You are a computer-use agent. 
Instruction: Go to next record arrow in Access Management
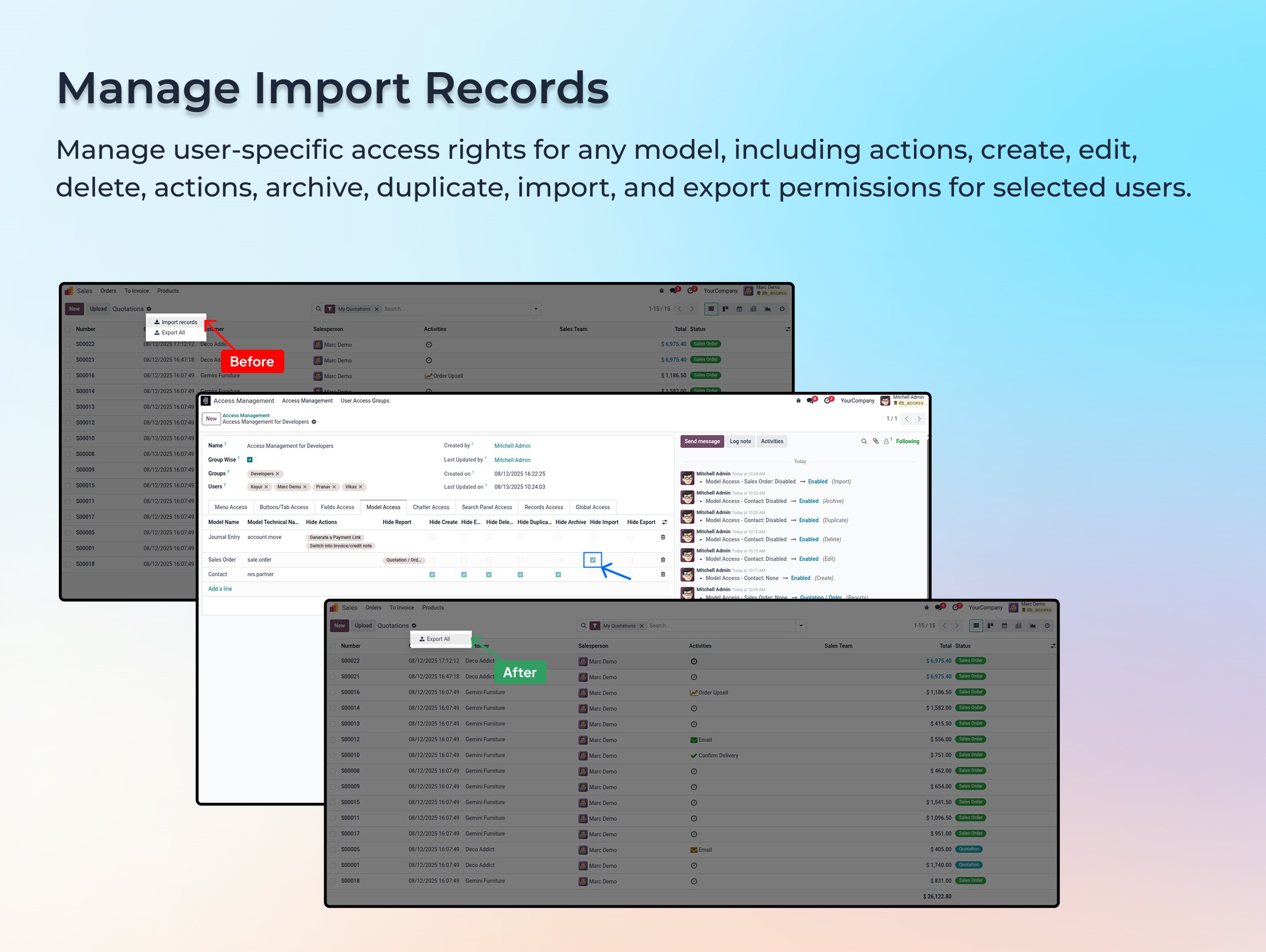pyautogui.click(x=919, y=419)
